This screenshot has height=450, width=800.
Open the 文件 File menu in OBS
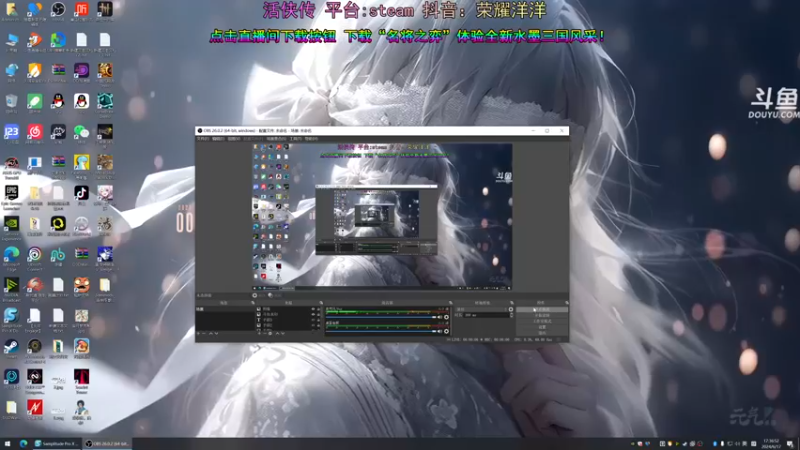pos(203,138)
